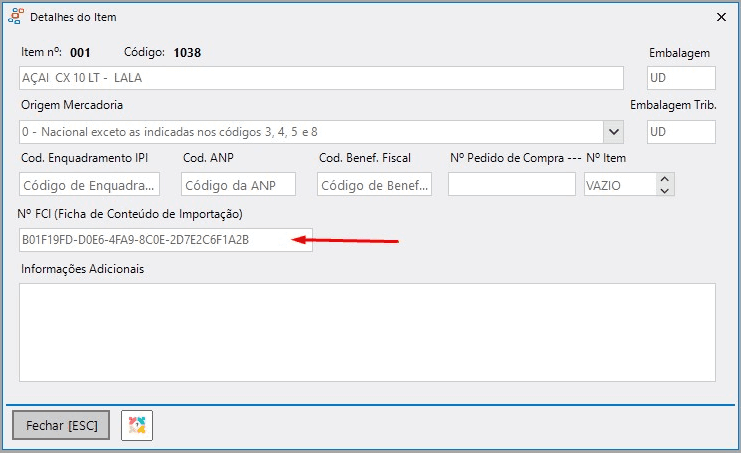Click the Detalhes do Item window icon
Screen dimensions: 741x453
[x=16, y=17]
